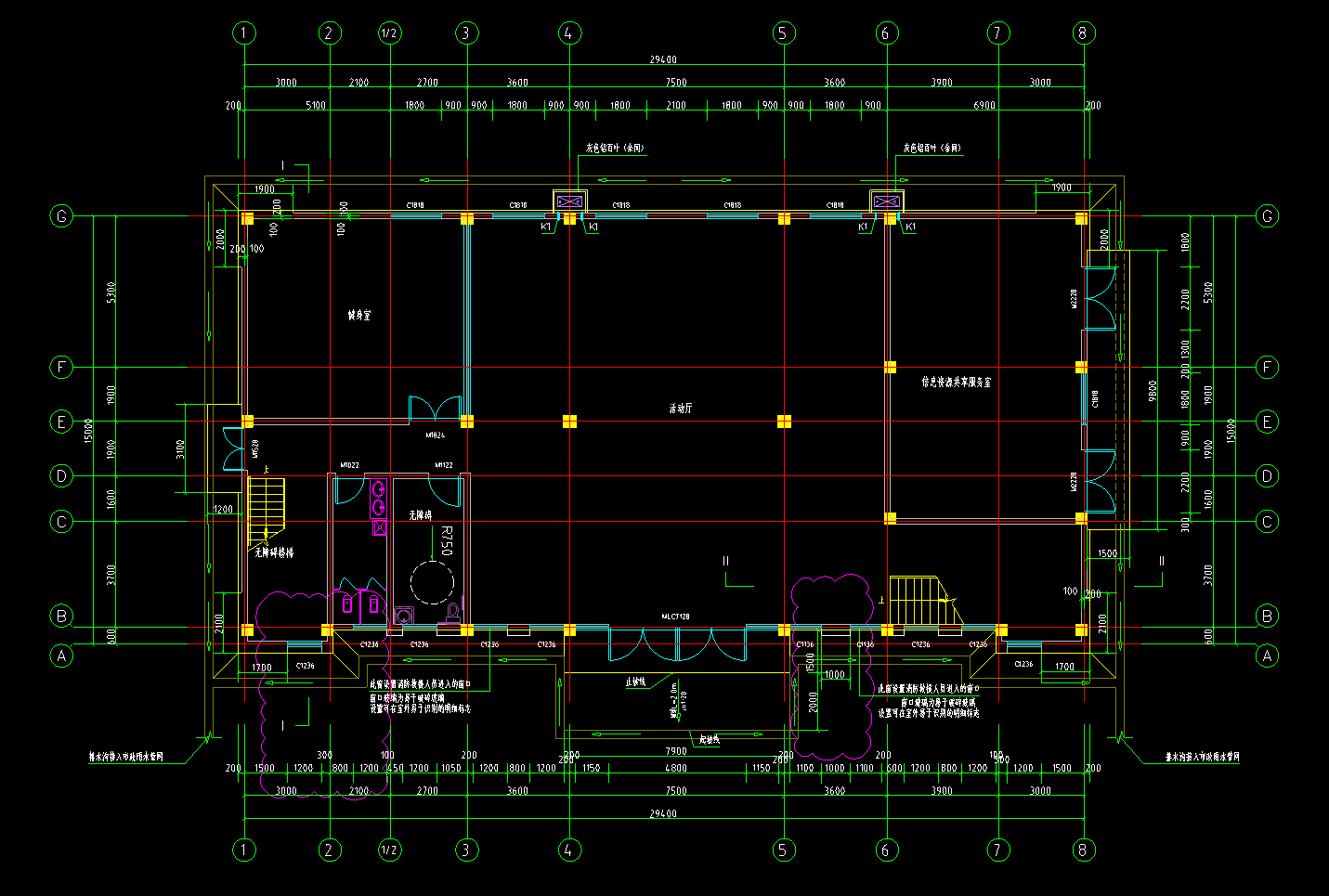Click the M1824 double door symbol
The width and height of the screenshot is (1329, 896).
click(435, 409)
